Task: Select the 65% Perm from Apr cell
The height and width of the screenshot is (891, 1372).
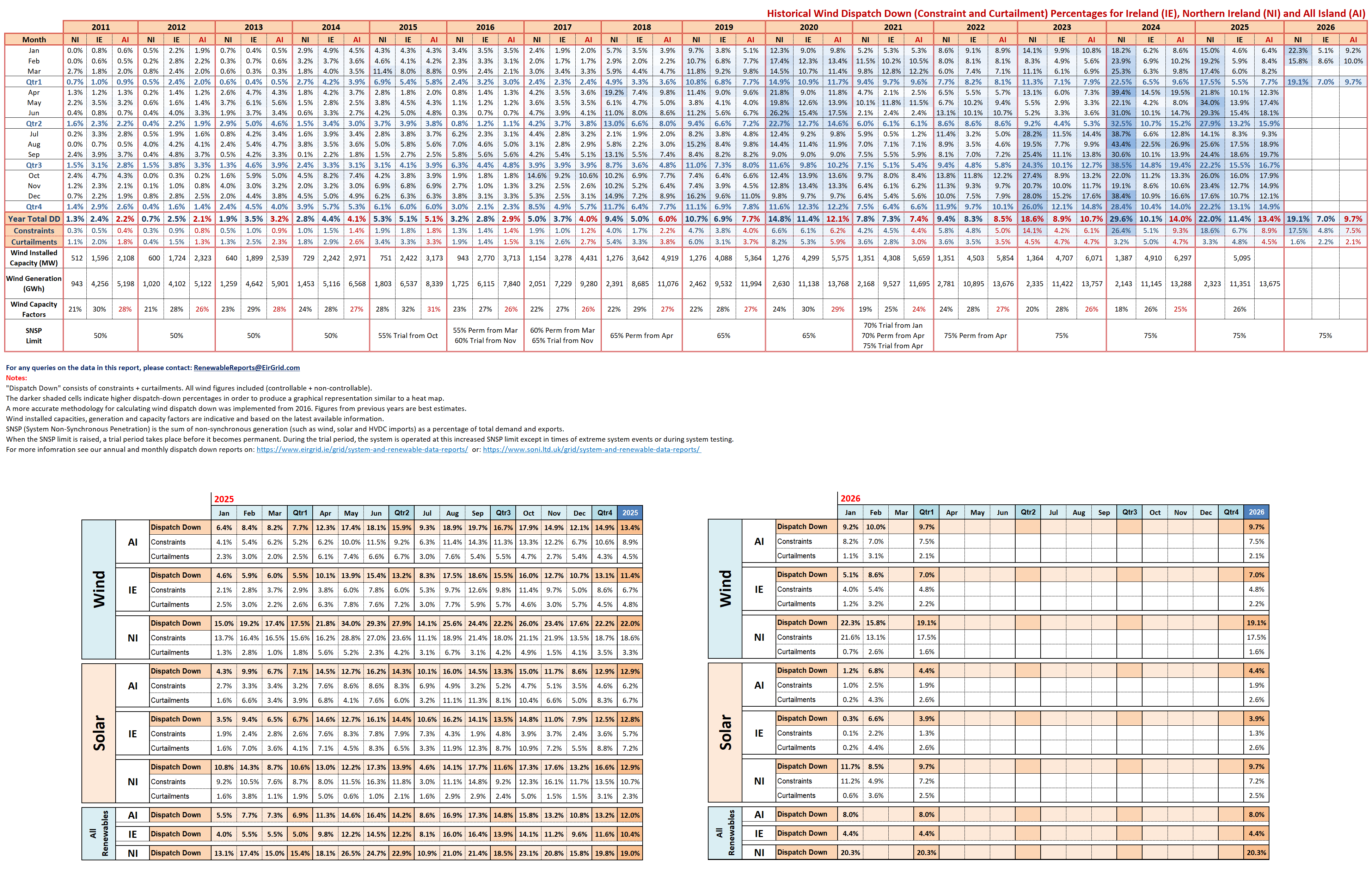Action: [641, 336]
